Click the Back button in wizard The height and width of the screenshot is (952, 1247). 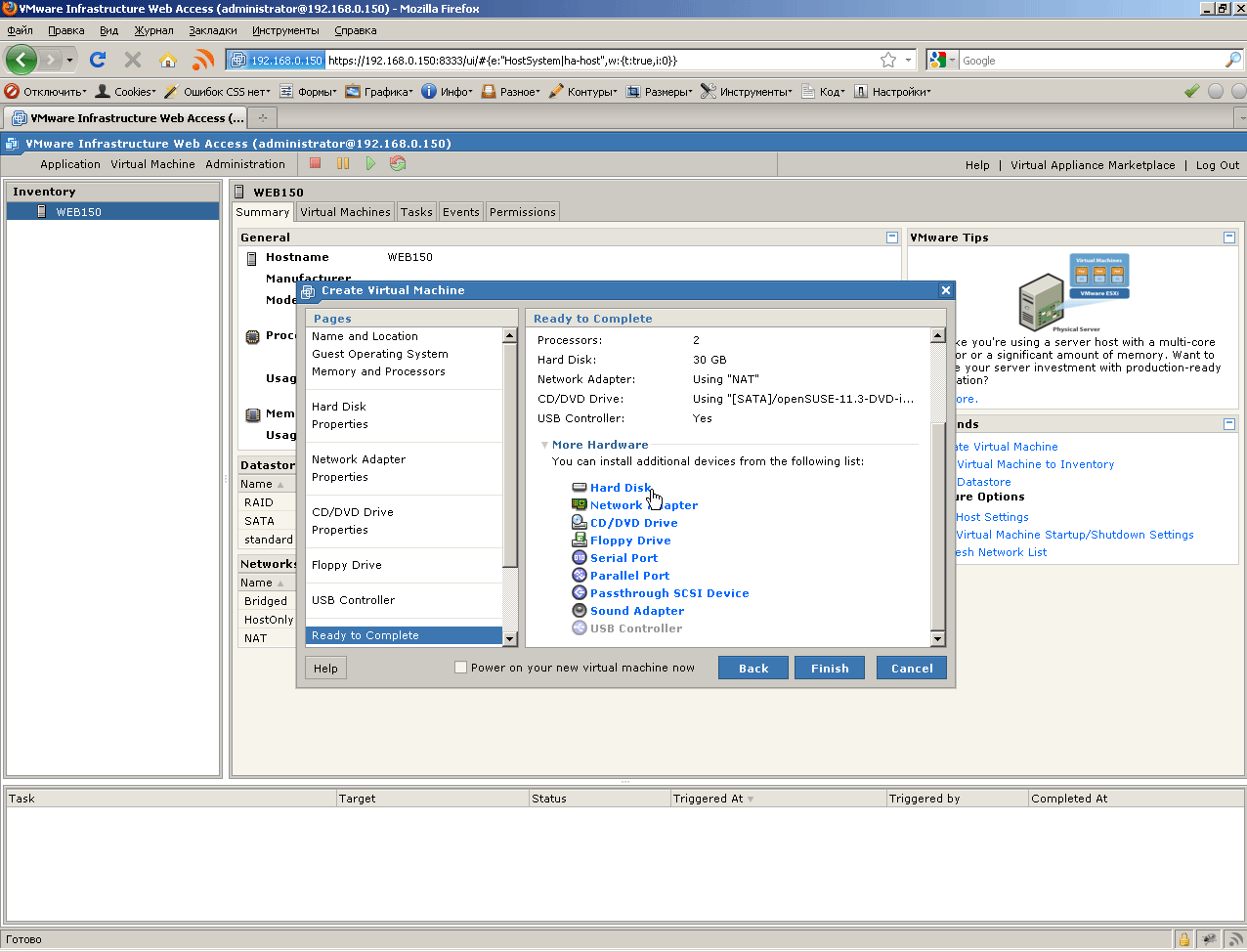point(753,668)
